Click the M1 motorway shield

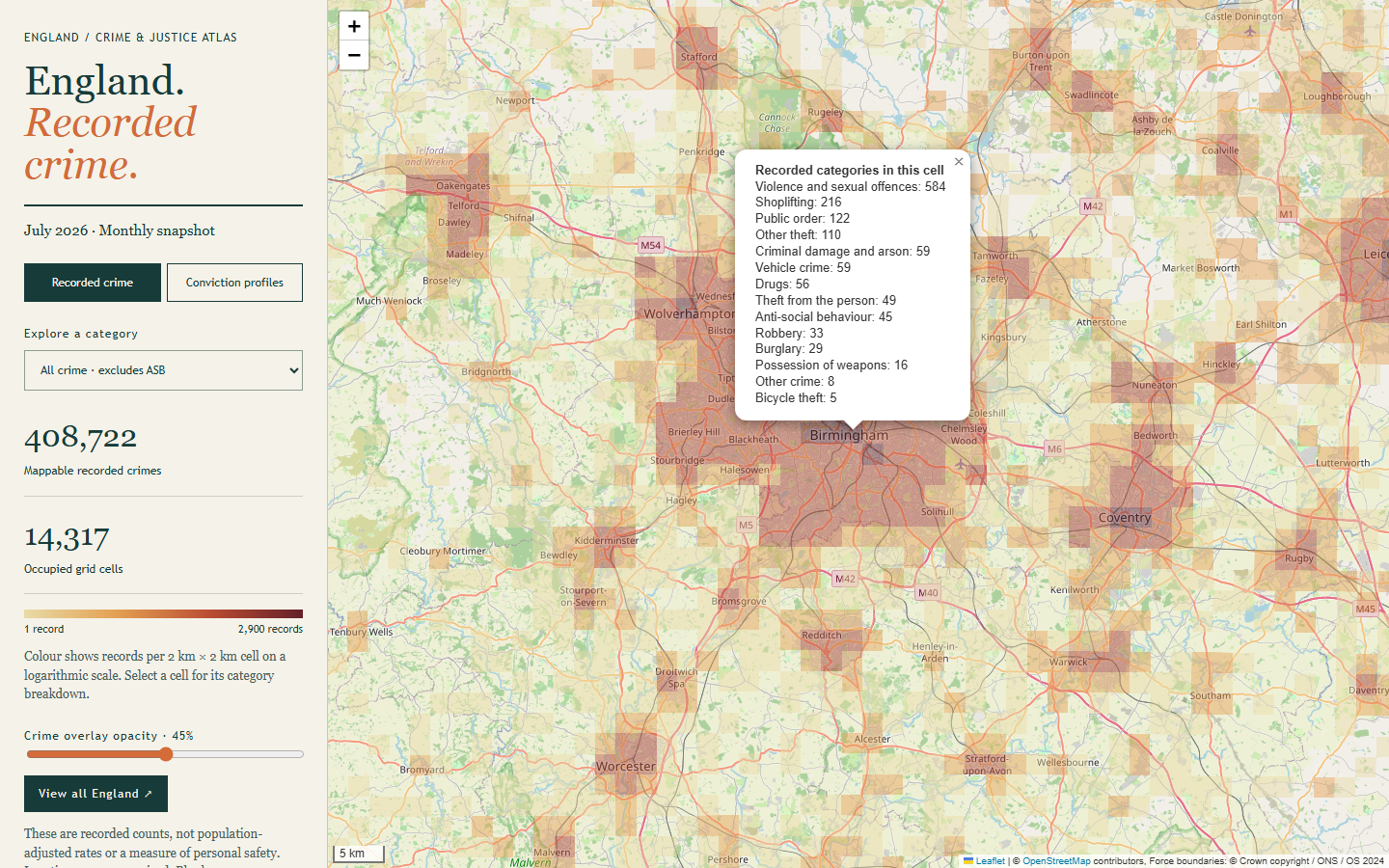[x=1286, y=214]
